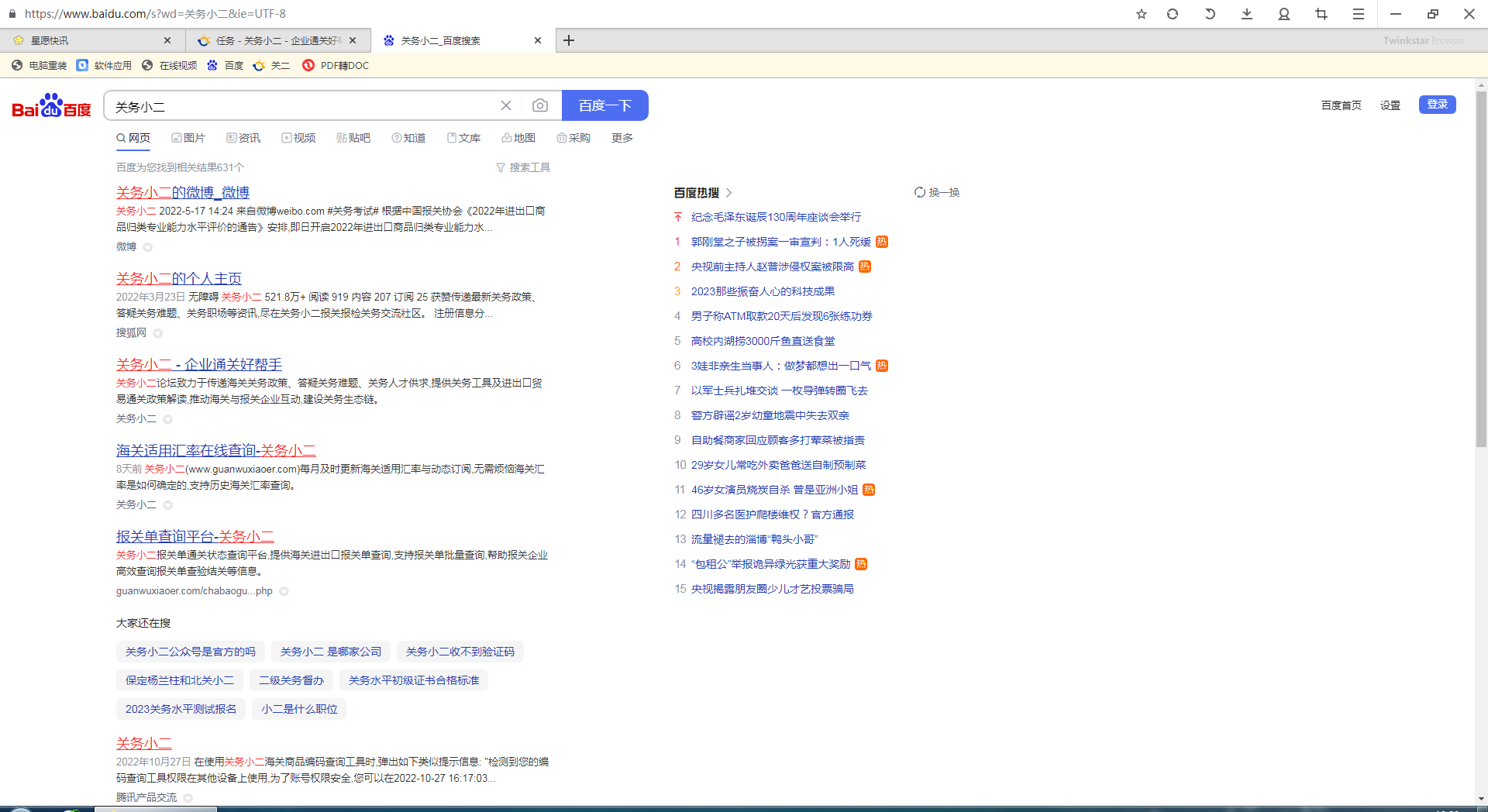Select the 视频 search tab

(298, 138)
